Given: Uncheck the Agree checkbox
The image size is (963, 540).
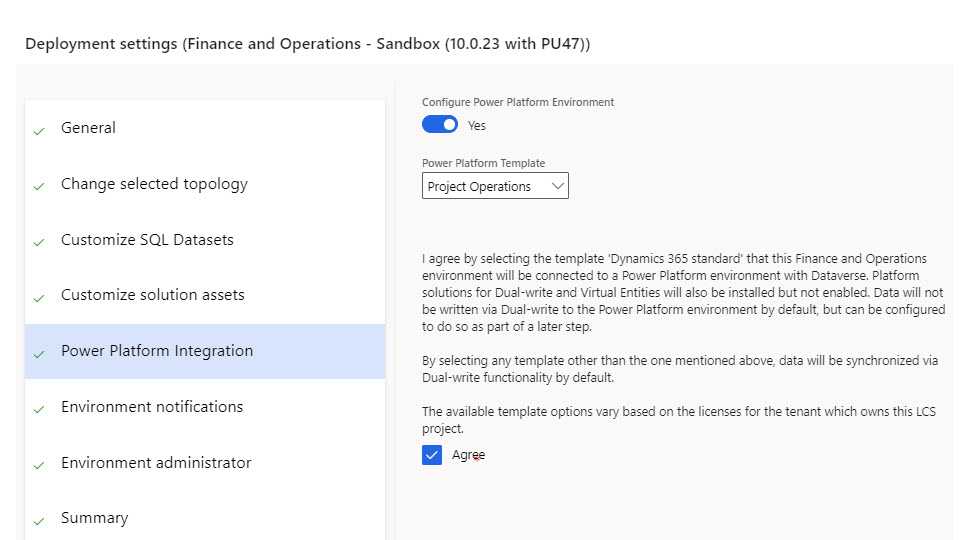Looking at the screenshot, I should (x=432, y=455).
